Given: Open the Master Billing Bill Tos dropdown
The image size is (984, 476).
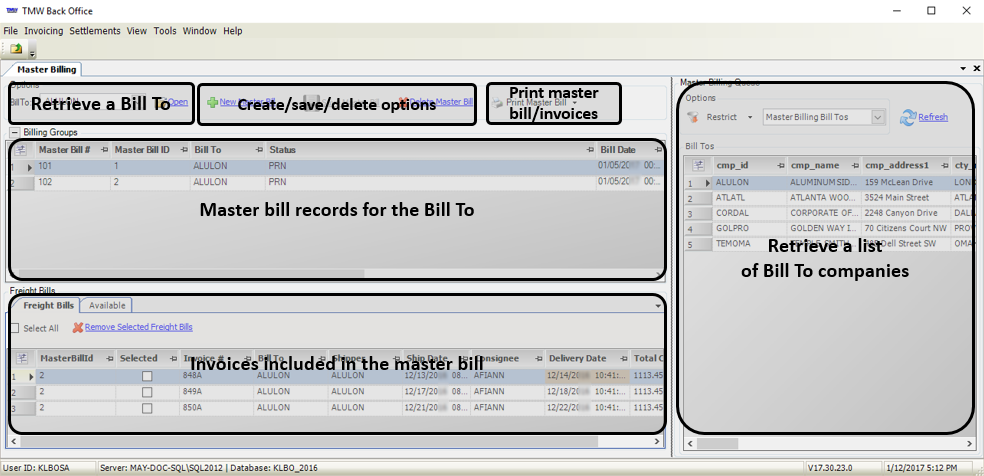Looking at the screenshot, I should (877, 117).
